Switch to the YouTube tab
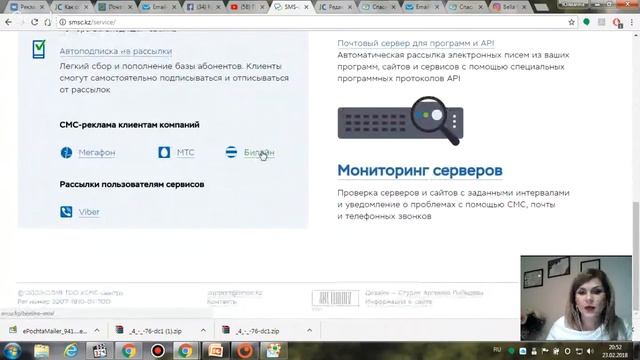Image resolution: width=640 pixels, height=360 pixels. click(247, 7)
